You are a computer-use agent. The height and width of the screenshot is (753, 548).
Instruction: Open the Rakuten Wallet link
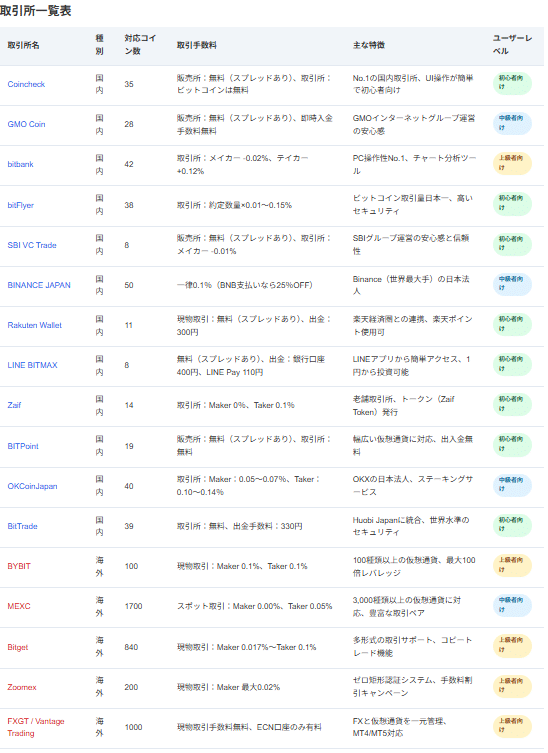click(x=35, y=325)
